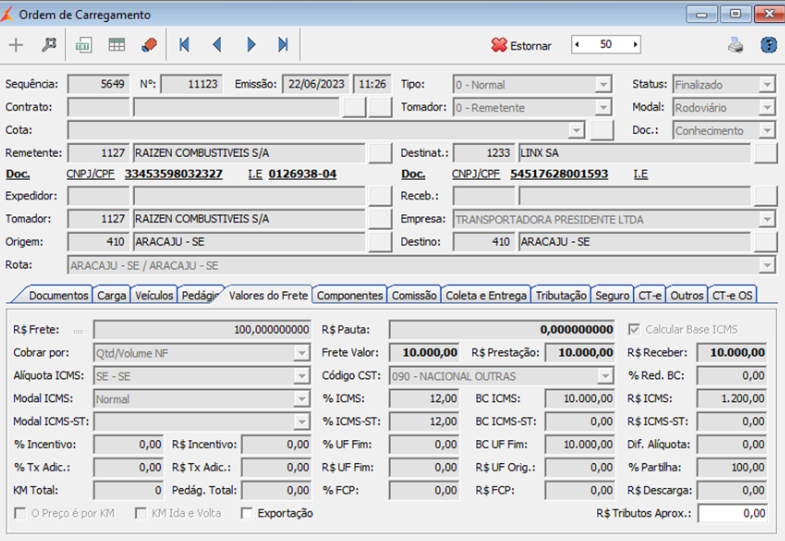Open the Código CST dropdown

click(x=604, y=376)
